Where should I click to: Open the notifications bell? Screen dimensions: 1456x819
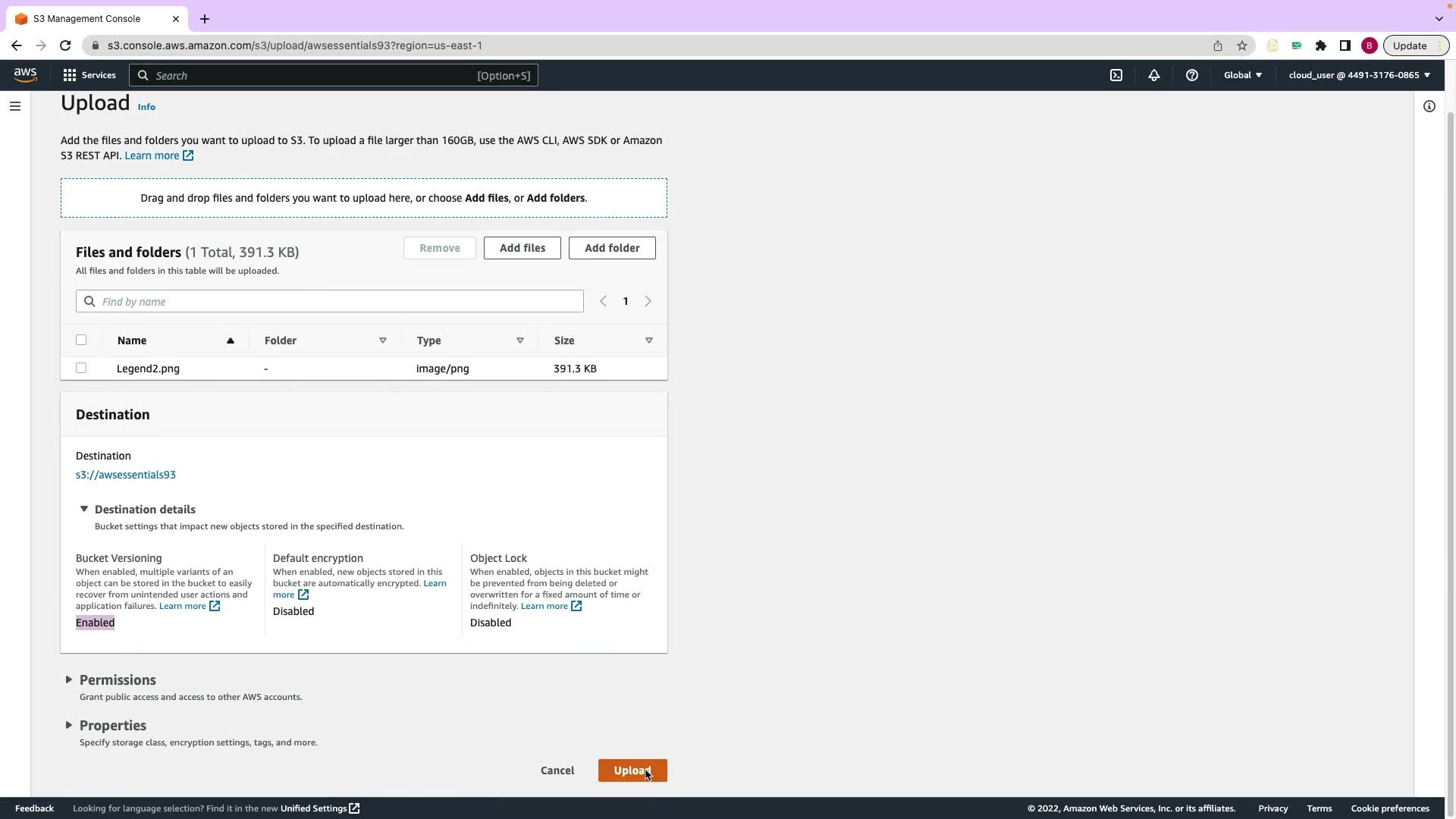click(1153, 75)
